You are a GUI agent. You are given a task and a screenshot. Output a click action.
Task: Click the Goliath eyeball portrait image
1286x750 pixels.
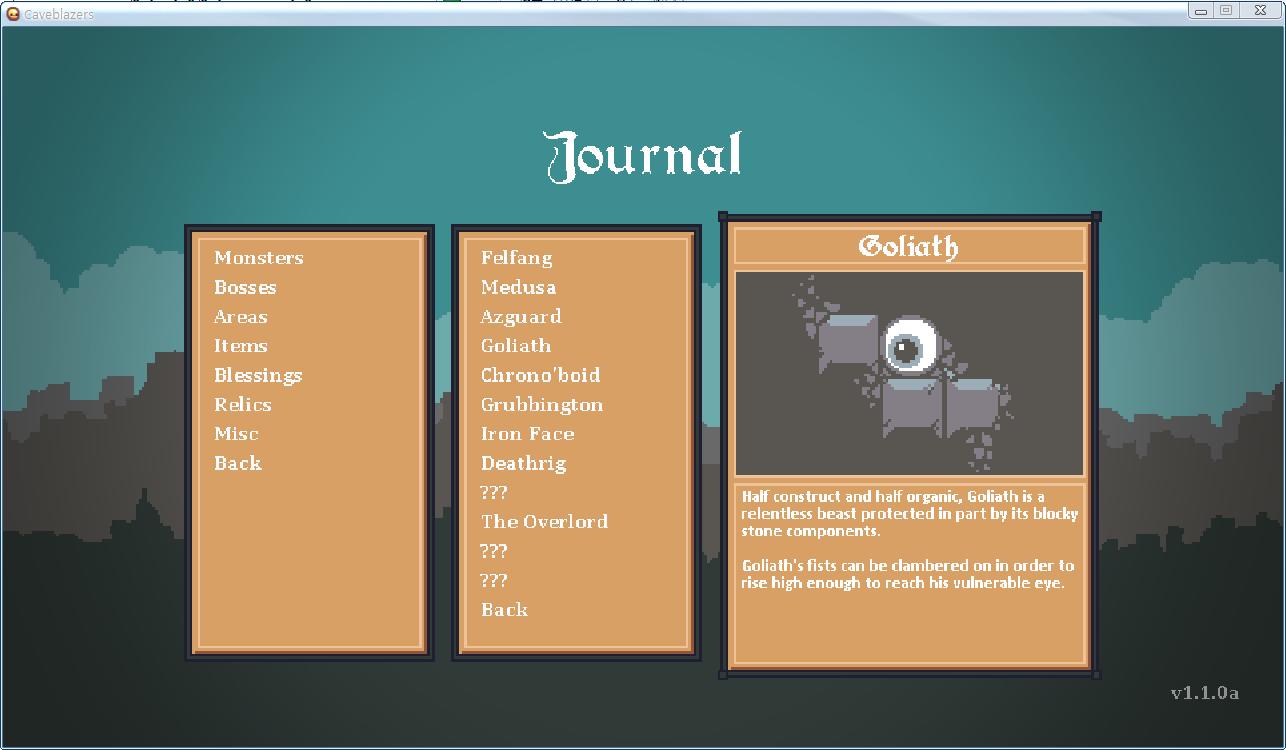(909, 373)
